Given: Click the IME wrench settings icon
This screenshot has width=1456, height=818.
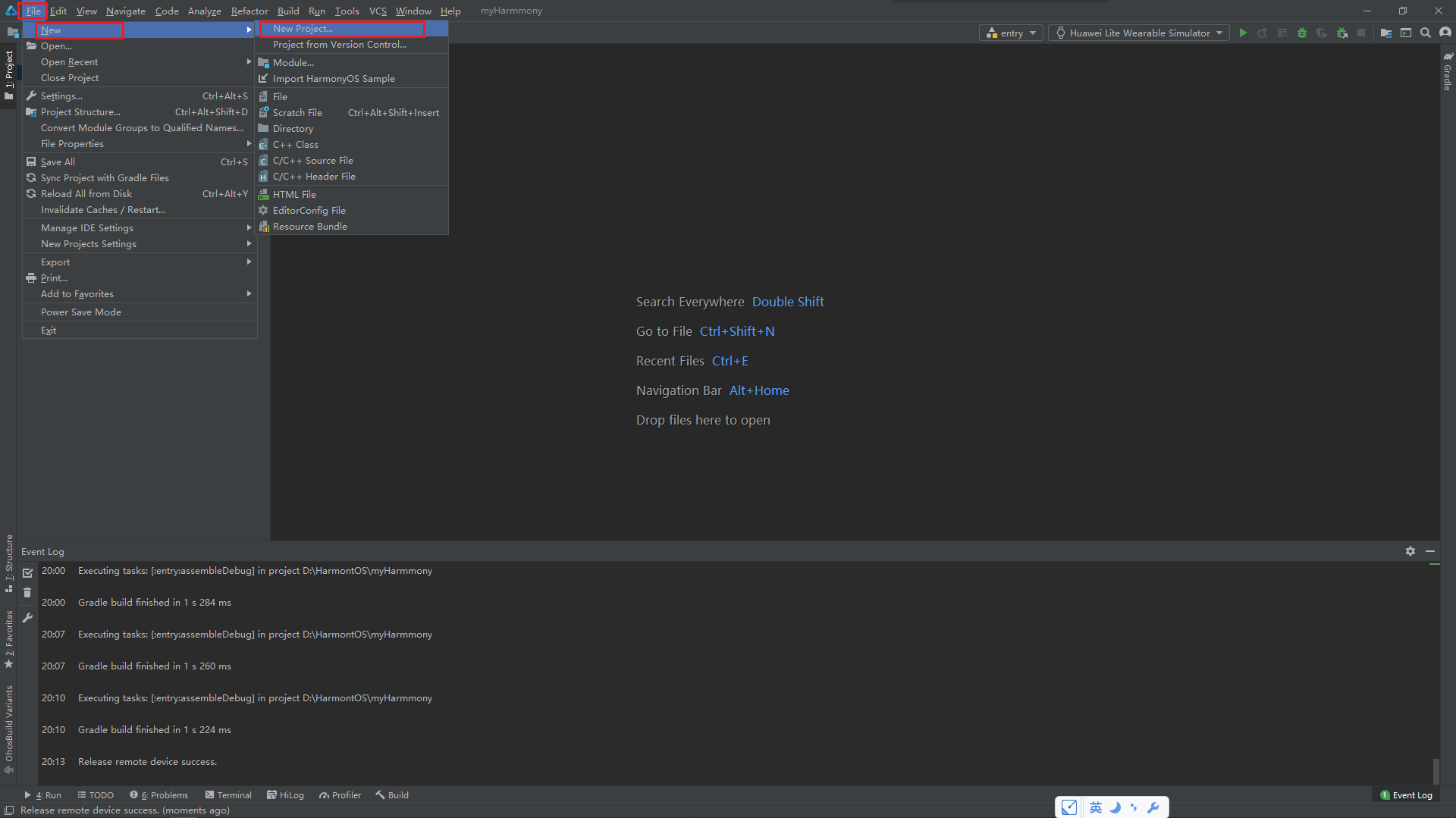Looking at the screenshot, I should [x=1153, y=807].
